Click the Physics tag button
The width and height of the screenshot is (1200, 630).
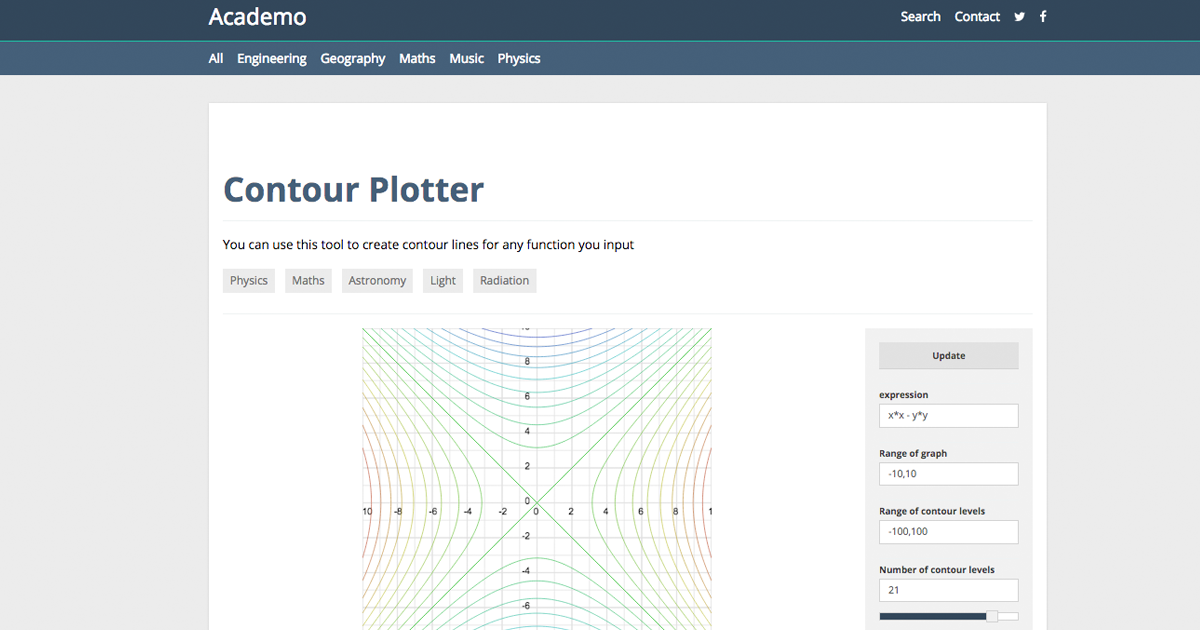(249, 281)
